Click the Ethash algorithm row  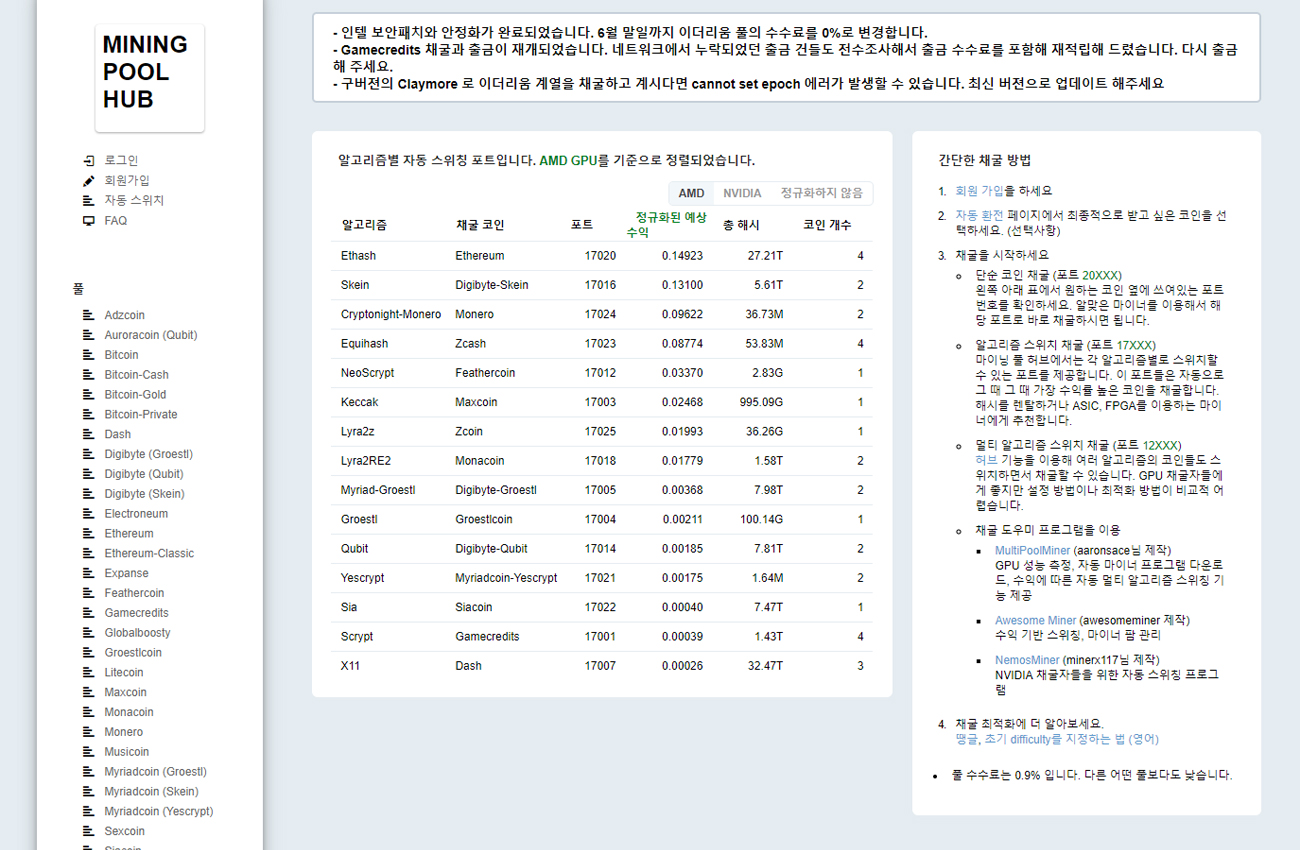pyautogui.click(x=602, y=256)
